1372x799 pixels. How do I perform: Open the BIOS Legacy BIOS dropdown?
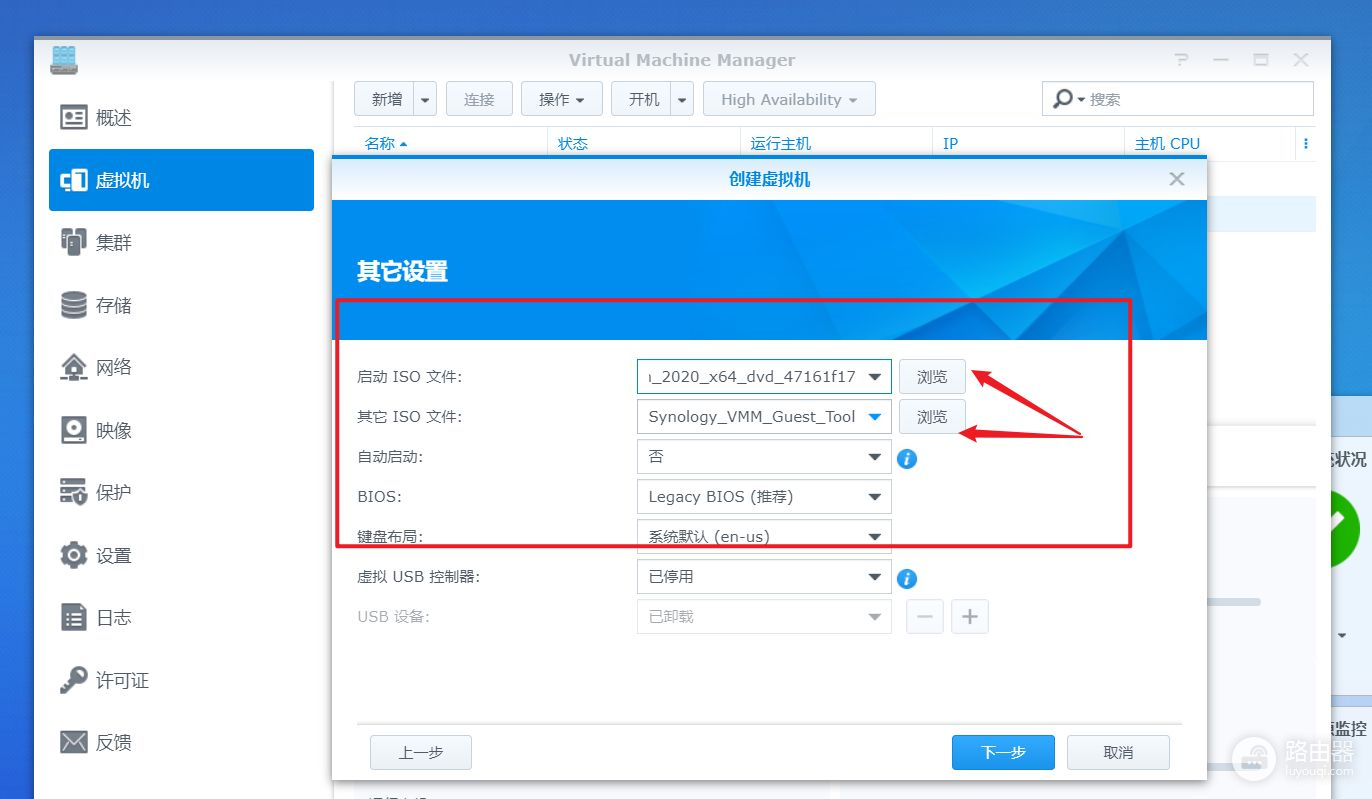coord(874,497)
